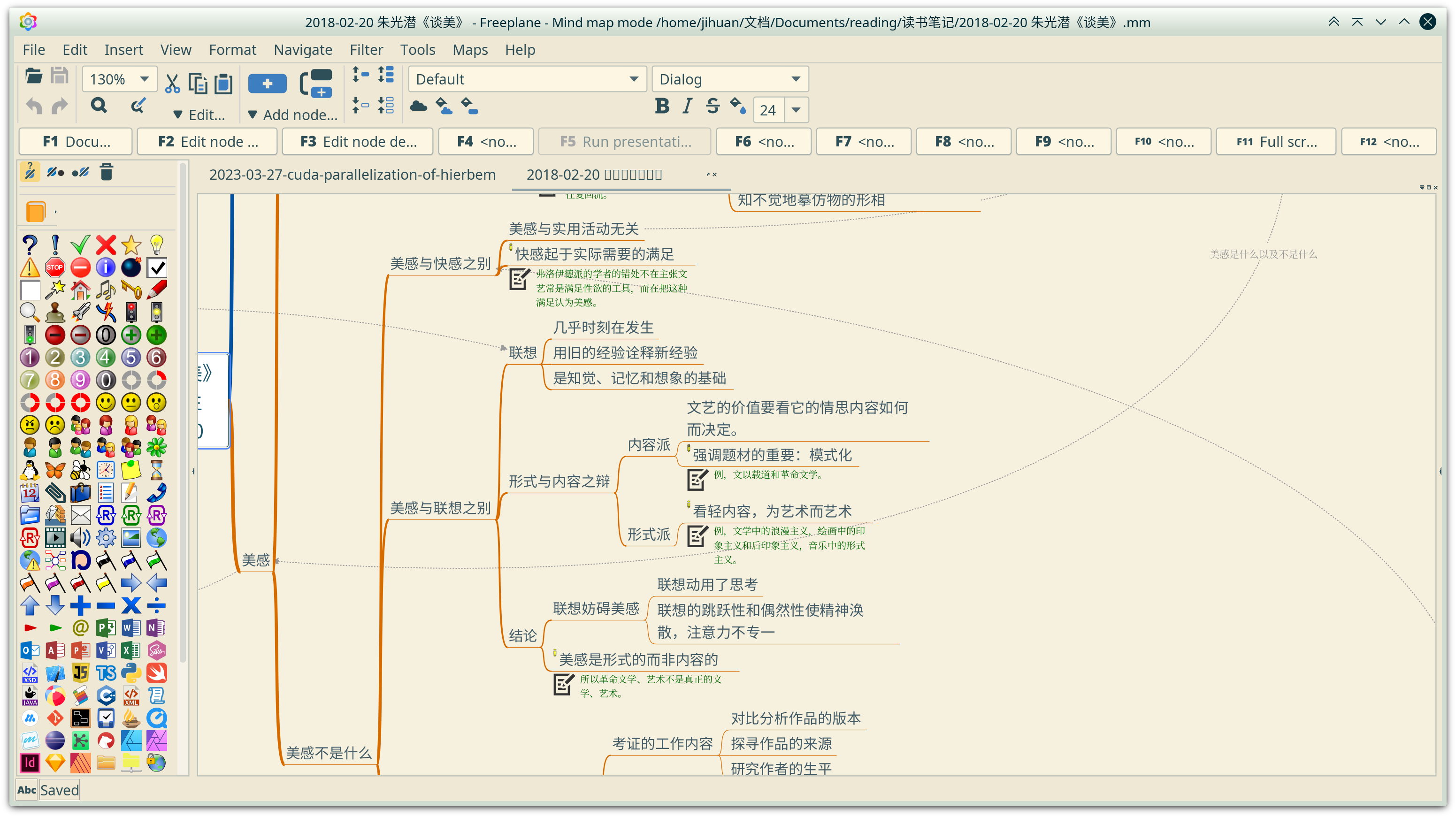The image size is (1456, 817).
Task: Expand the Edit... toolbar dropdown
Action: click(x=199, y=115)
